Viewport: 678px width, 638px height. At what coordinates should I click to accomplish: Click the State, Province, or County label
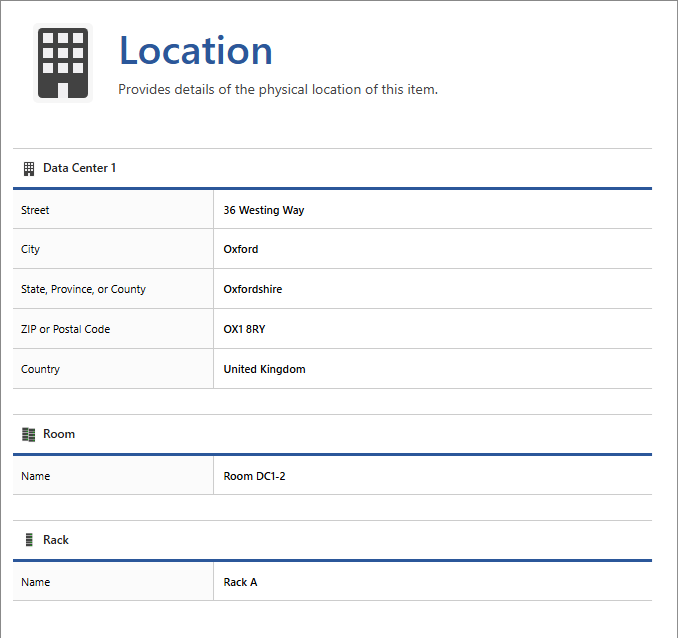(83, 289)
